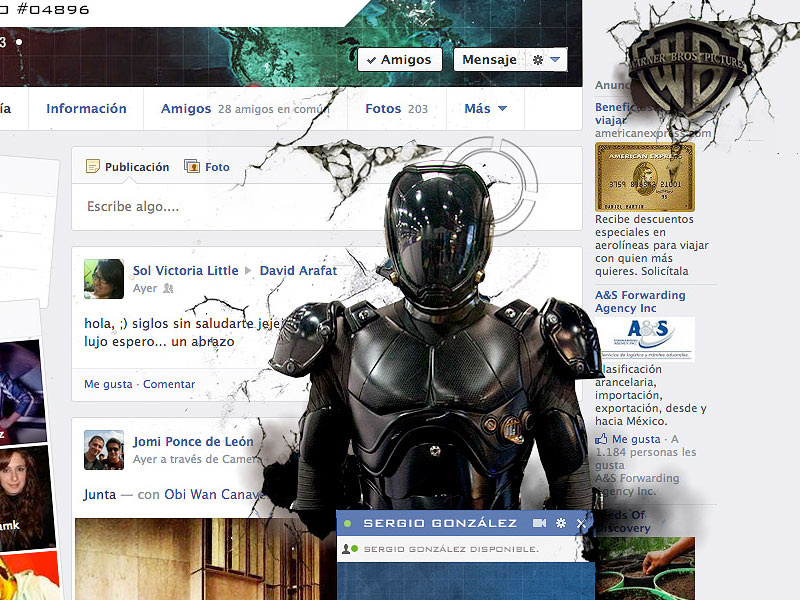This screenshot has width=800, height=600.
Task: Click the A&S logo ad image
Action: click(x=645, y=339)
